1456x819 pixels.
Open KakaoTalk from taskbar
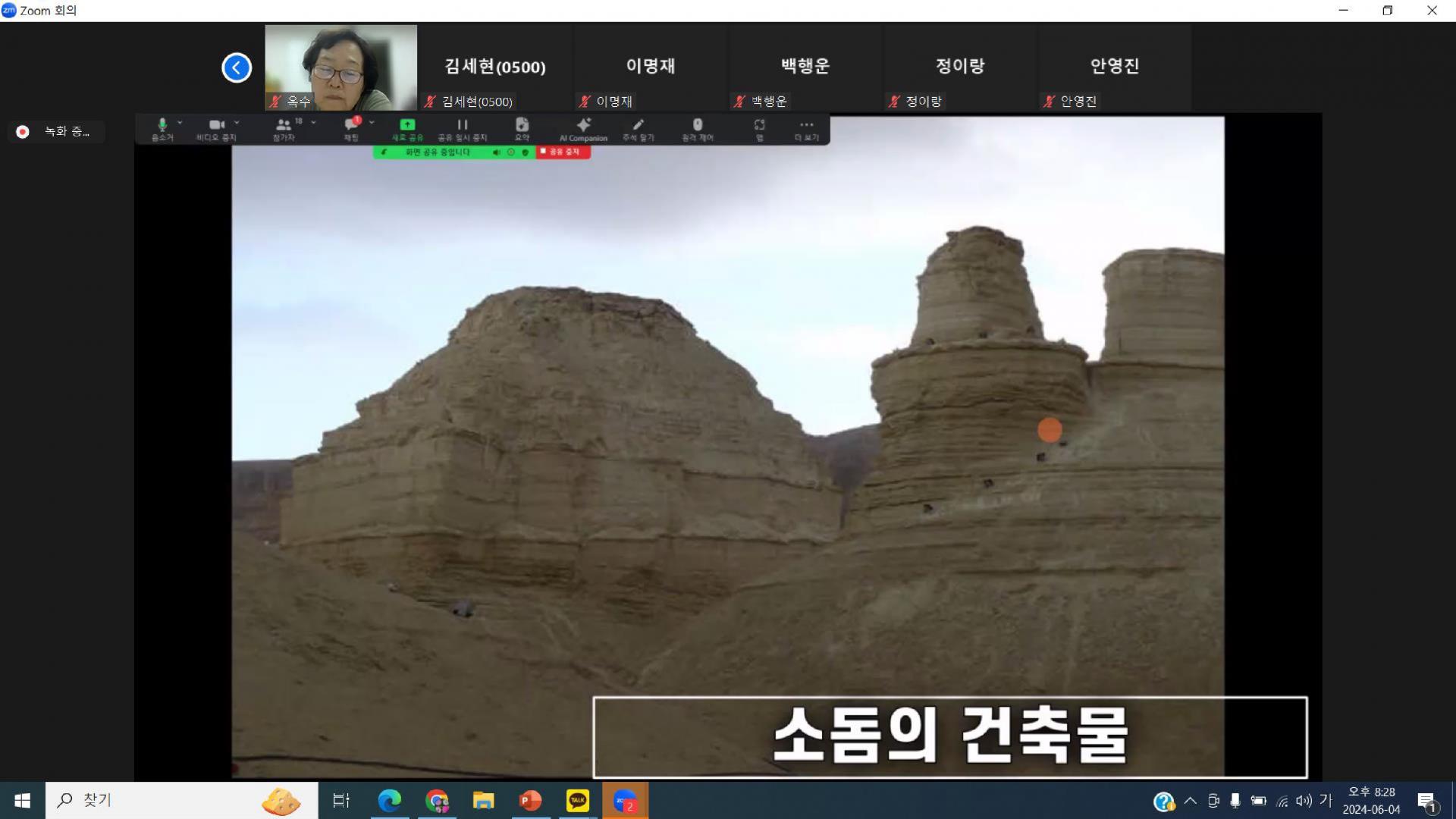pos(578,800)
